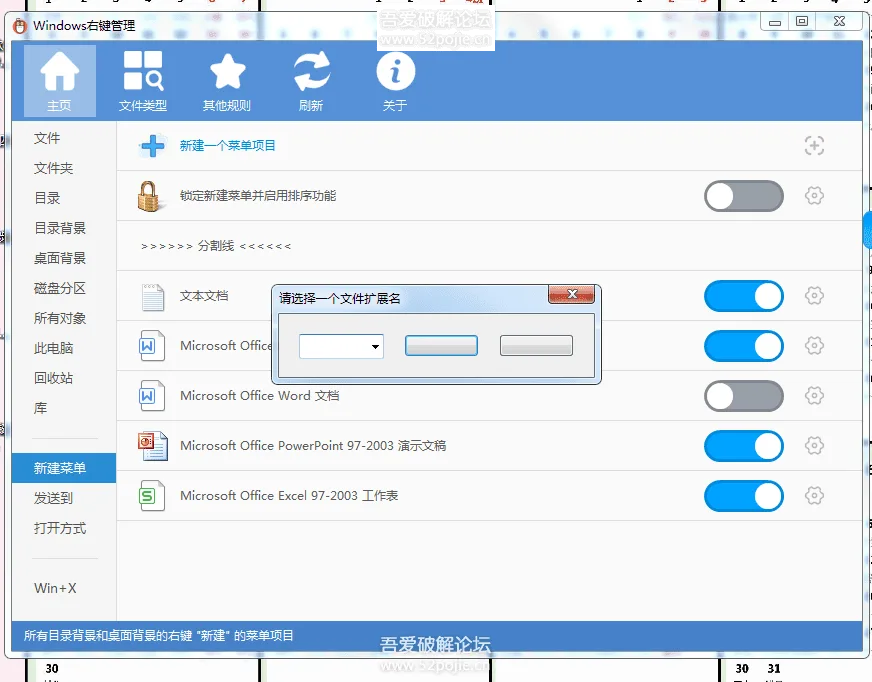Click the Excel 97-2003 spreadsheet file icon
Image resolution: width=872 pixels, height=682 pixels.
tap(152, 496)
